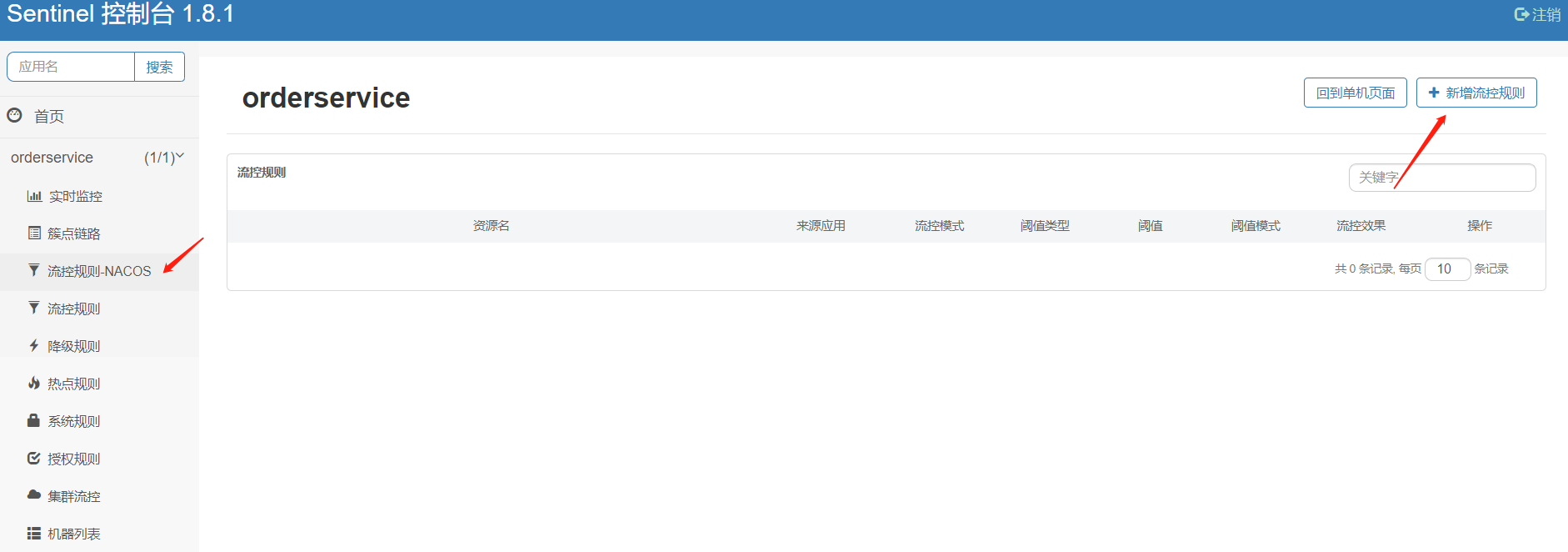Screen dimensions: 1568x552
Task: Select 流控规则-NACOS menu entry
Action: 99,271
